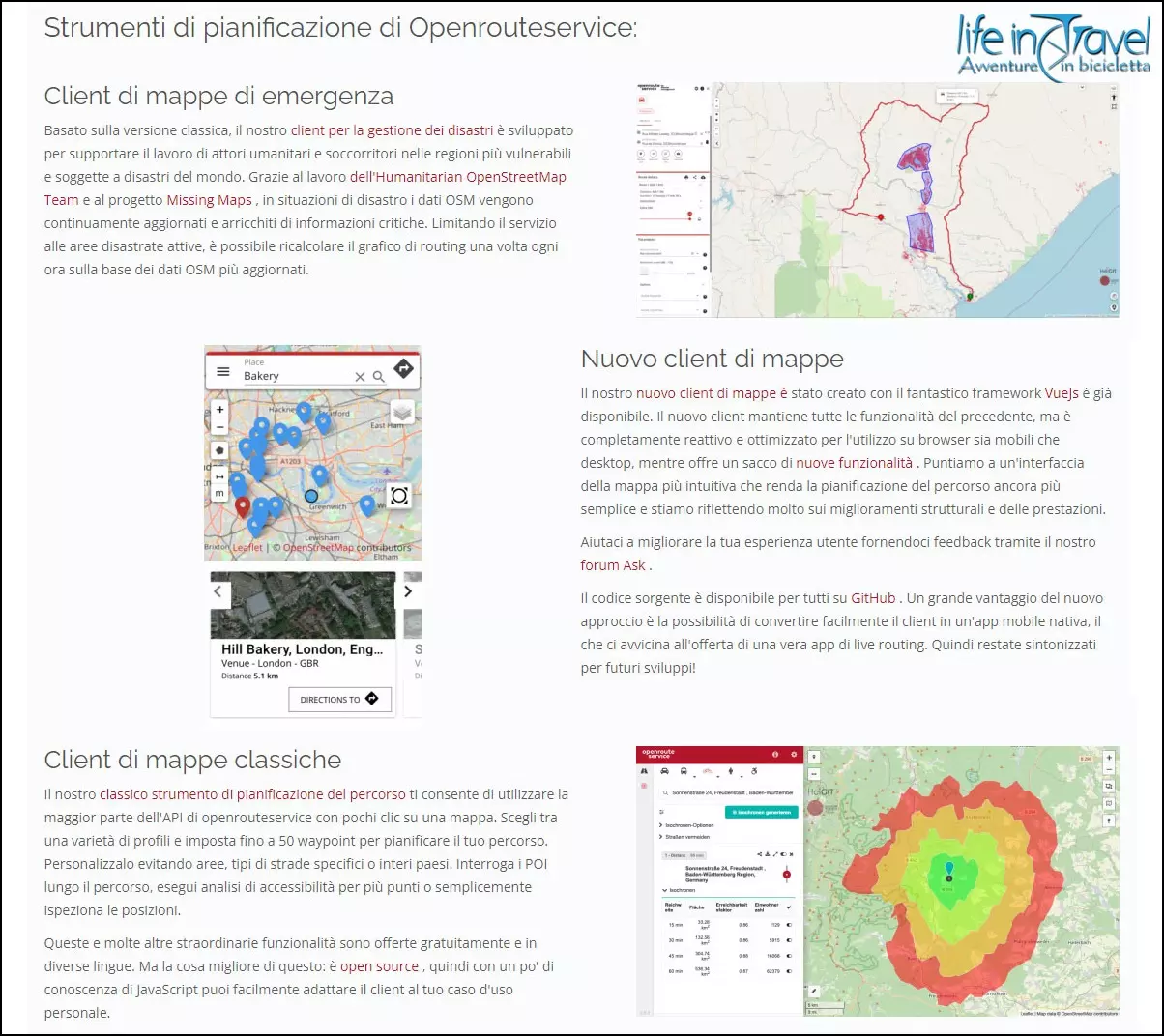
Task: Select the bus profile icon
Action: [684, 770]
